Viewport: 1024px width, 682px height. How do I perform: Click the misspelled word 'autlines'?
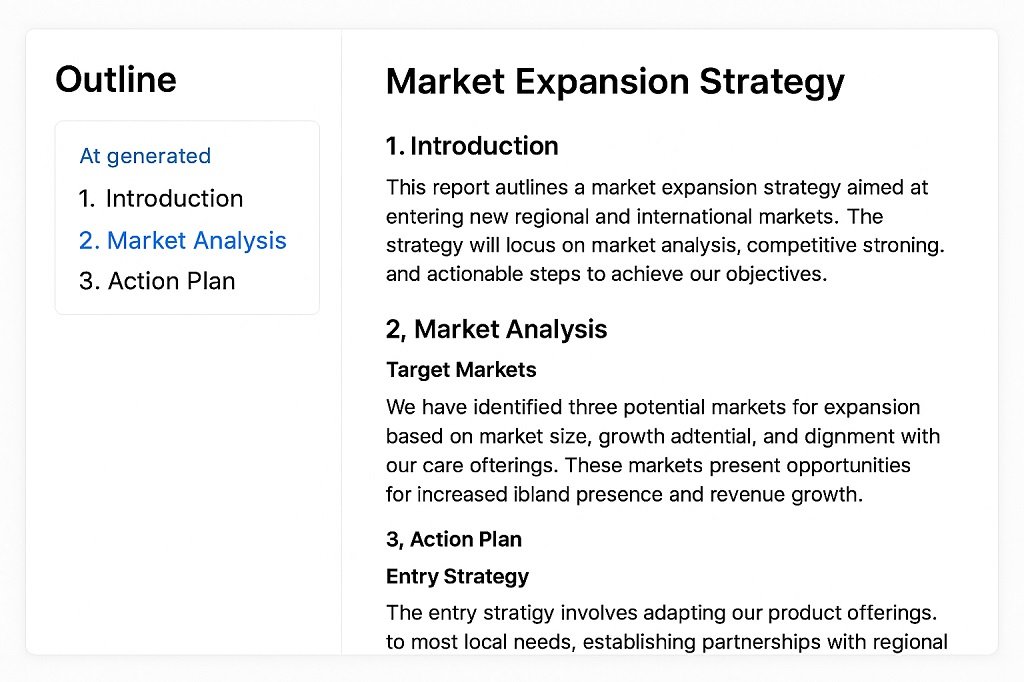(547, 187)
